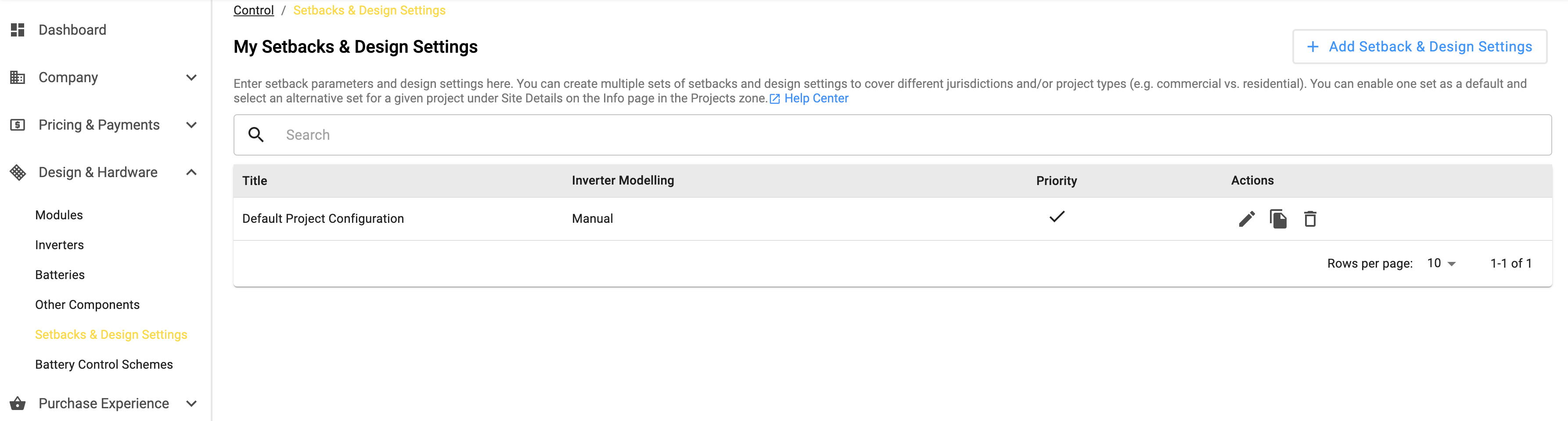Click the Priority column header
Screen dimensions: 1568x421
(1057, 180)
